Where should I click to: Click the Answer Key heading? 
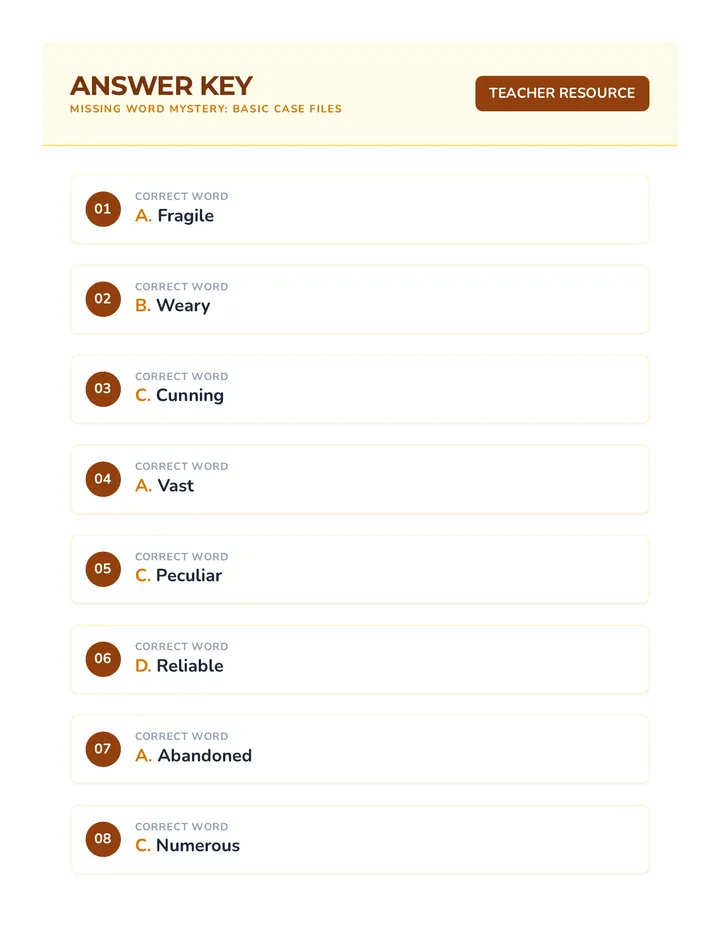(x=161, y=86)
